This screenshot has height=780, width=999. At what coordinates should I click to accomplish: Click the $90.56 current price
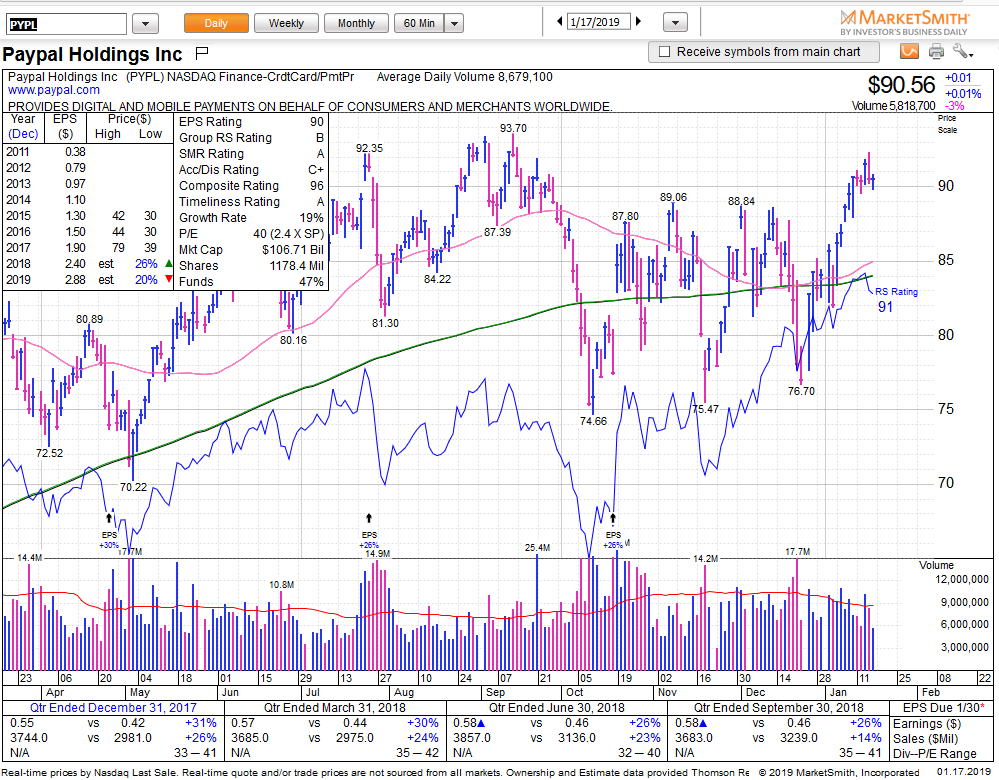[x=901, y=85]
